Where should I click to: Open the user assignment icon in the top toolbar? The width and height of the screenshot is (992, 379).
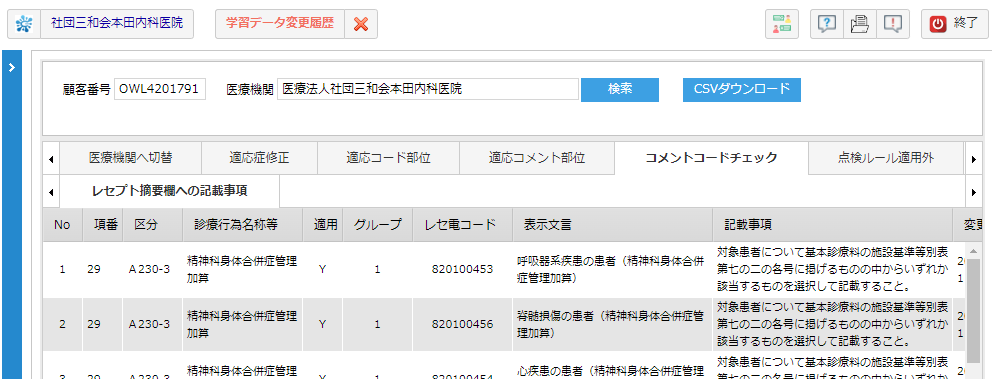tap(781, 24)
